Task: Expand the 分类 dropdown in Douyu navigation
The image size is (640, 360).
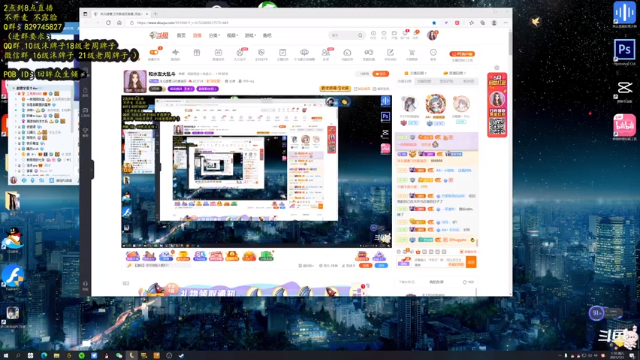Action: [214, 36]
